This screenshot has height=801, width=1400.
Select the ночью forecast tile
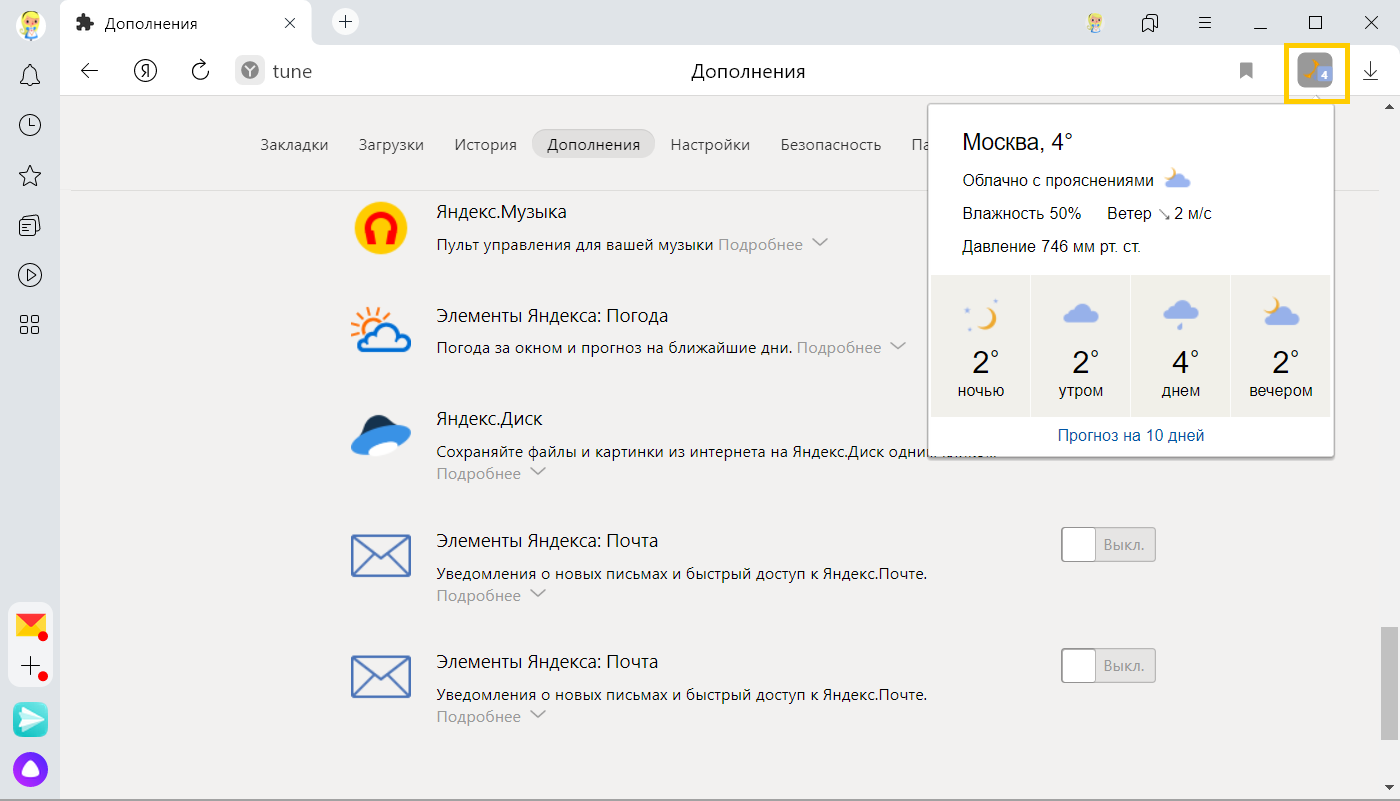coord(980,346)
